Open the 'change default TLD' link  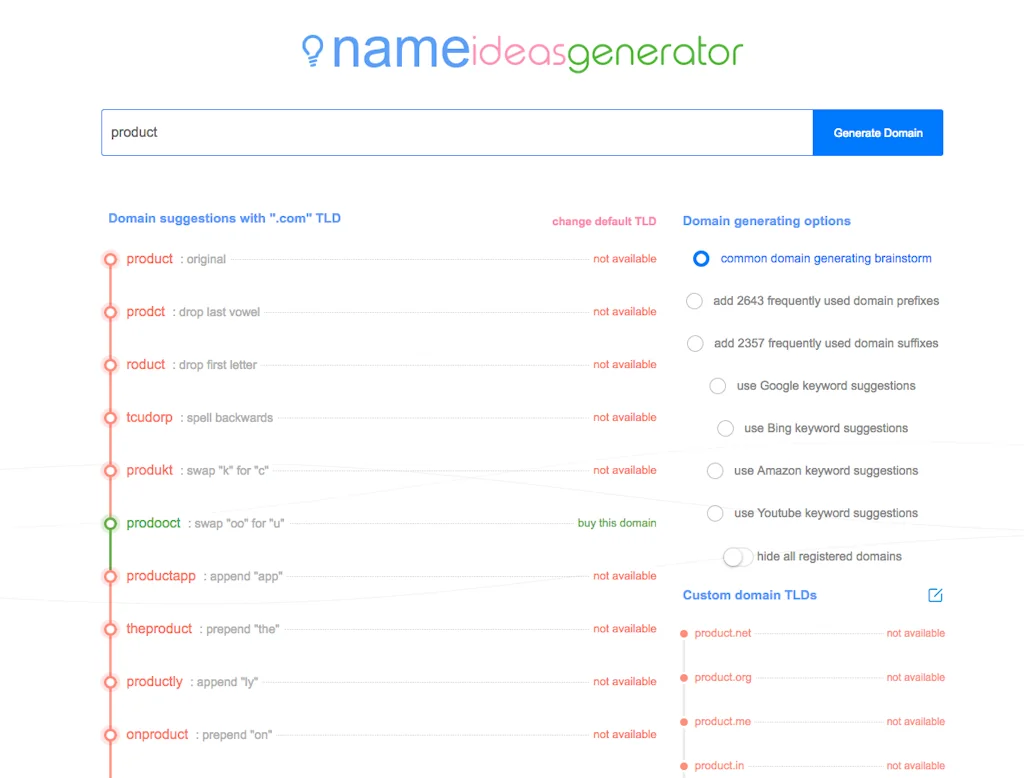point(604,221)
